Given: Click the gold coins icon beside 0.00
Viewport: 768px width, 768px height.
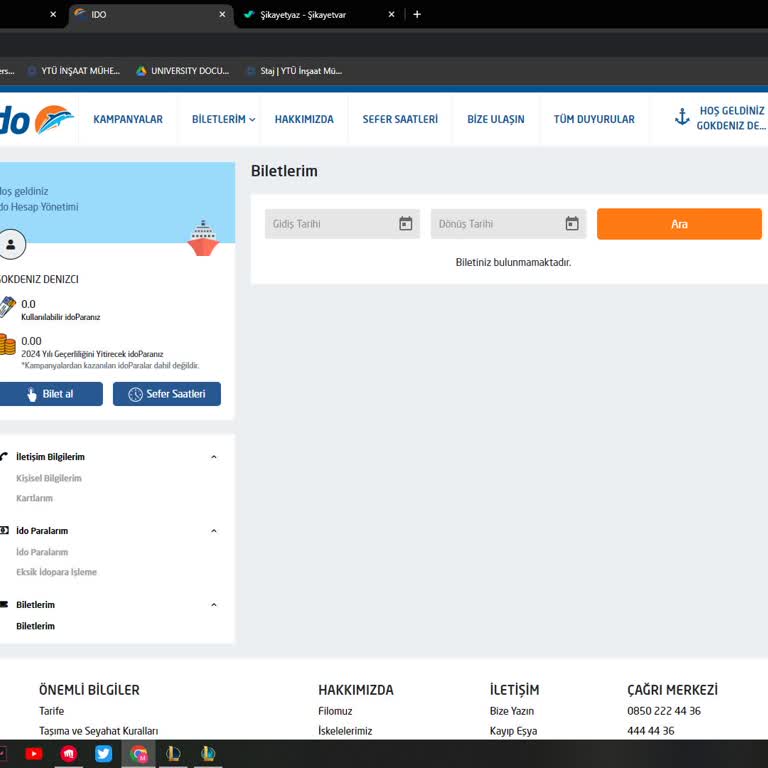Looking at the screenshot, I should (7, 344).
